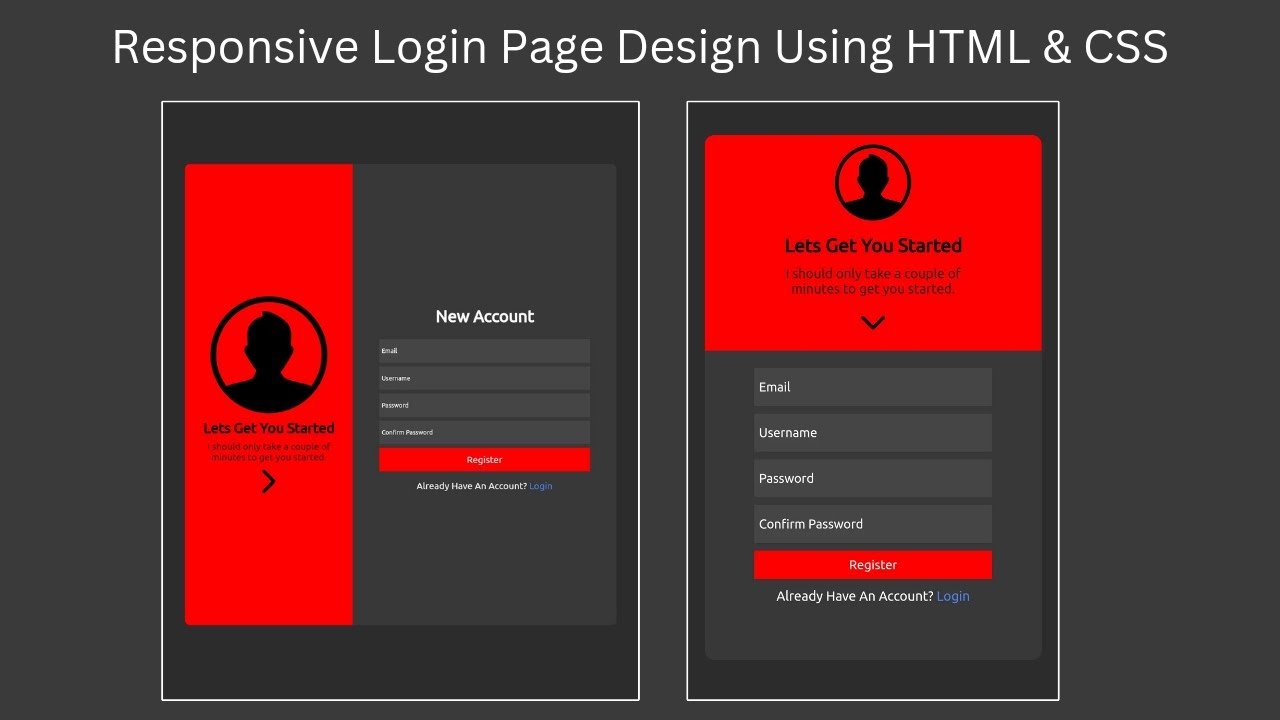Screen dimensions: 1280x720
Task: Click the Username field in the right mobile mockup
Action: coord(873,433)
